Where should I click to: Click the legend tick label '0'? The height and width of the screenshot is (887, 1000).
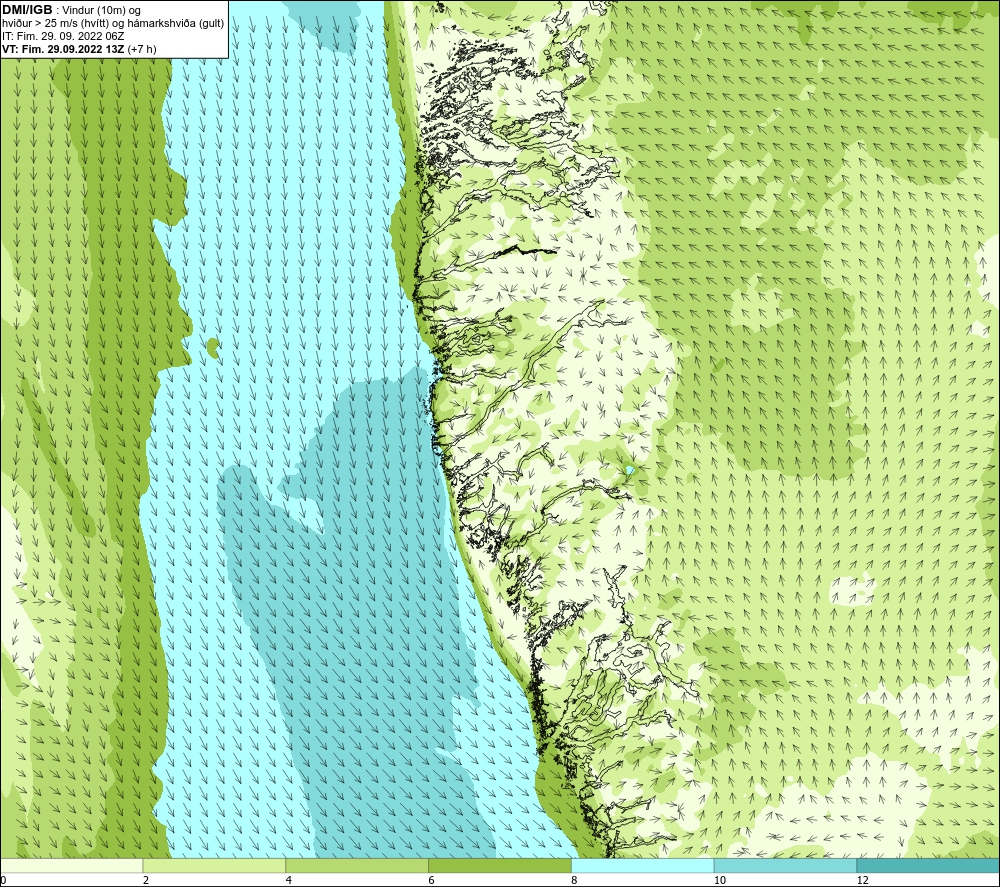(x=4, y=881)
